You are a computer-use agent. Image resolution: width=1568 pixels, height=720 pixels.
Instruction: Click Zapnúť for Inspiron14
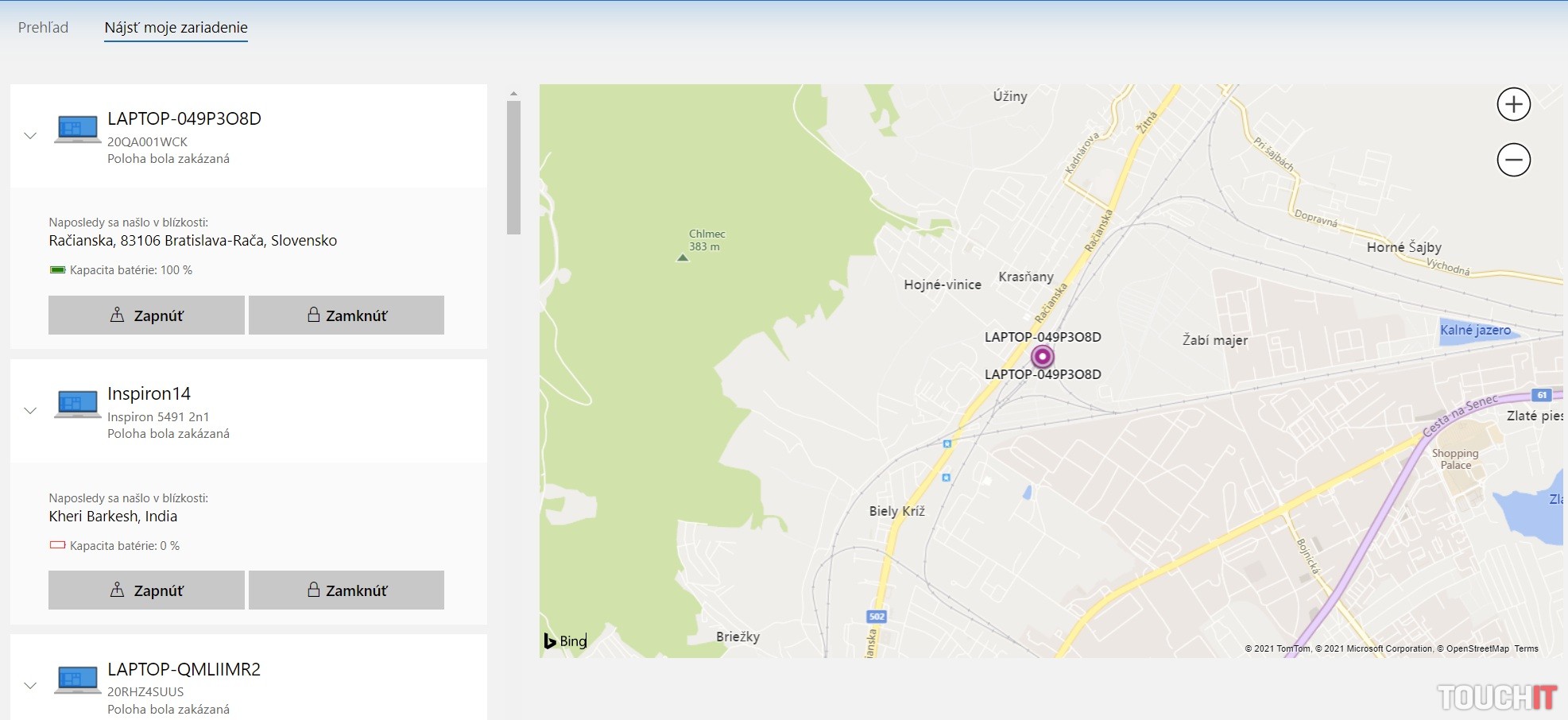click(x=146, y=590)
